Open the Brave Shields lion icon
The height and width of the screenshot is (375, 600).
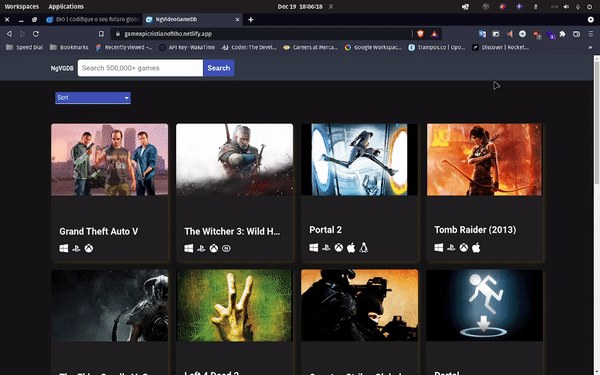[420, 34]
